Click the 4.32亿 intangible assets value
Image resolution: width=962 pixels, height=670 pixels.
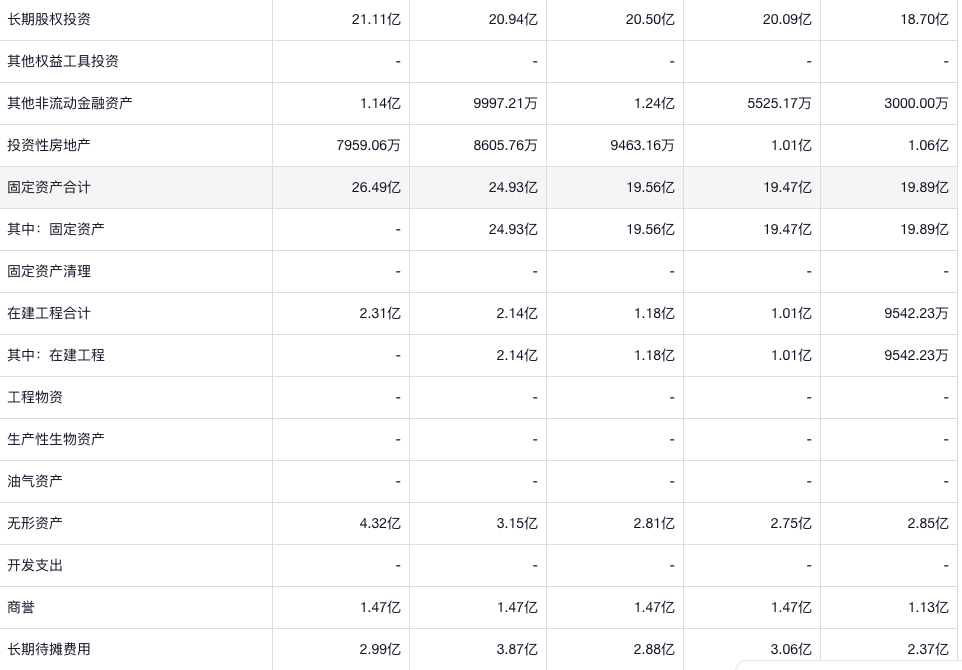[380, 523]
